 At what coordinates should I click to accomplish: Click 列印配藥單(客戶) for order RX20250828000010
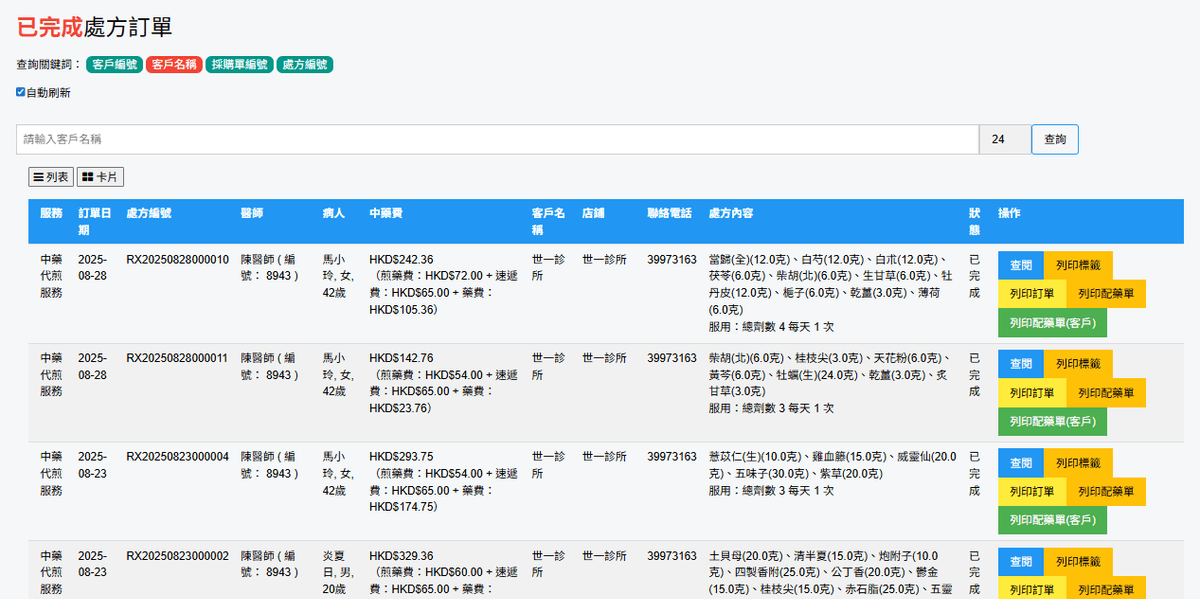1052,323
